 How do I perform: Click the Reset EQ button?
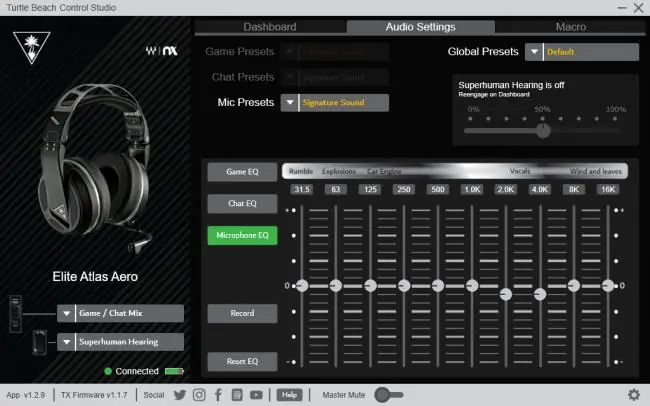pos(243,361)
